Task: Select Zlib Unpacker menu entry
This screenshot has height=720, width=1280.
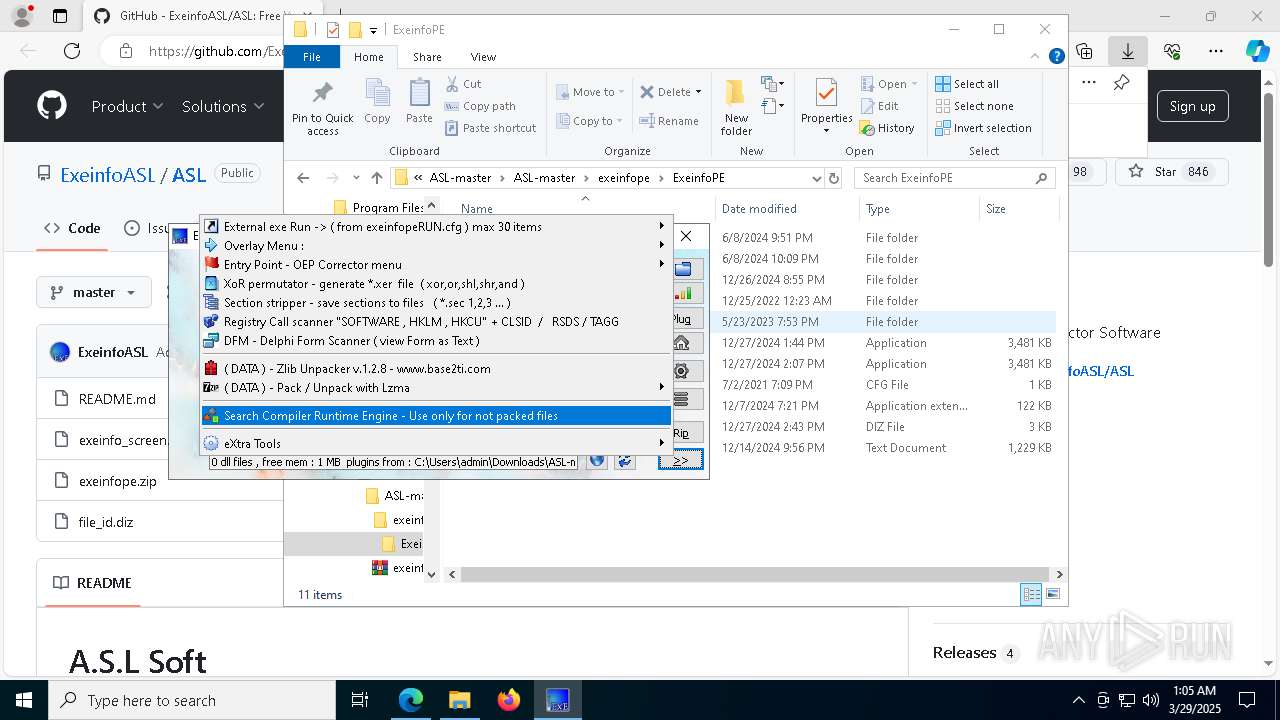Action: [435, 369]
